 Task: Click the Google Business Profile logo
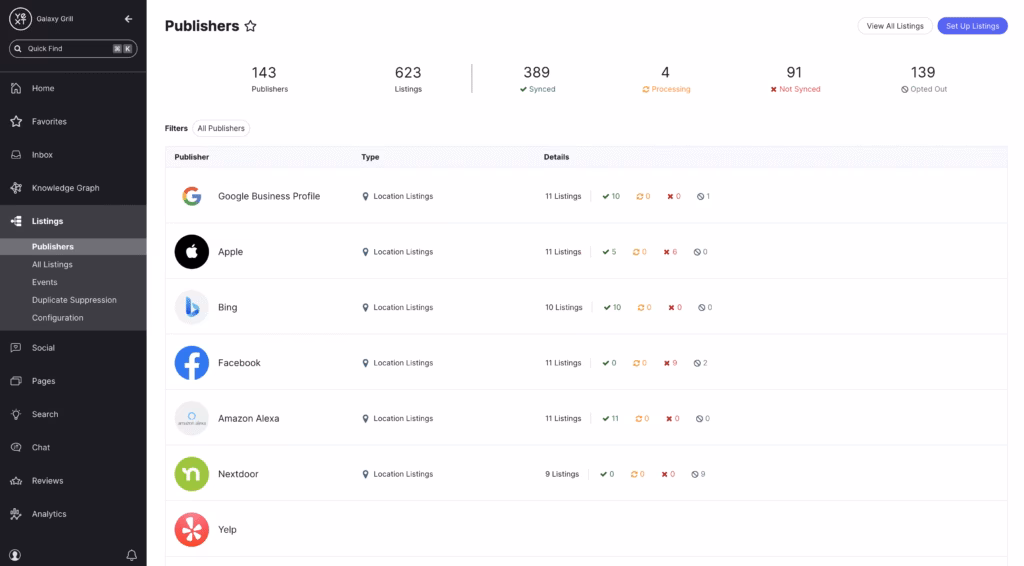coord(191,196)
